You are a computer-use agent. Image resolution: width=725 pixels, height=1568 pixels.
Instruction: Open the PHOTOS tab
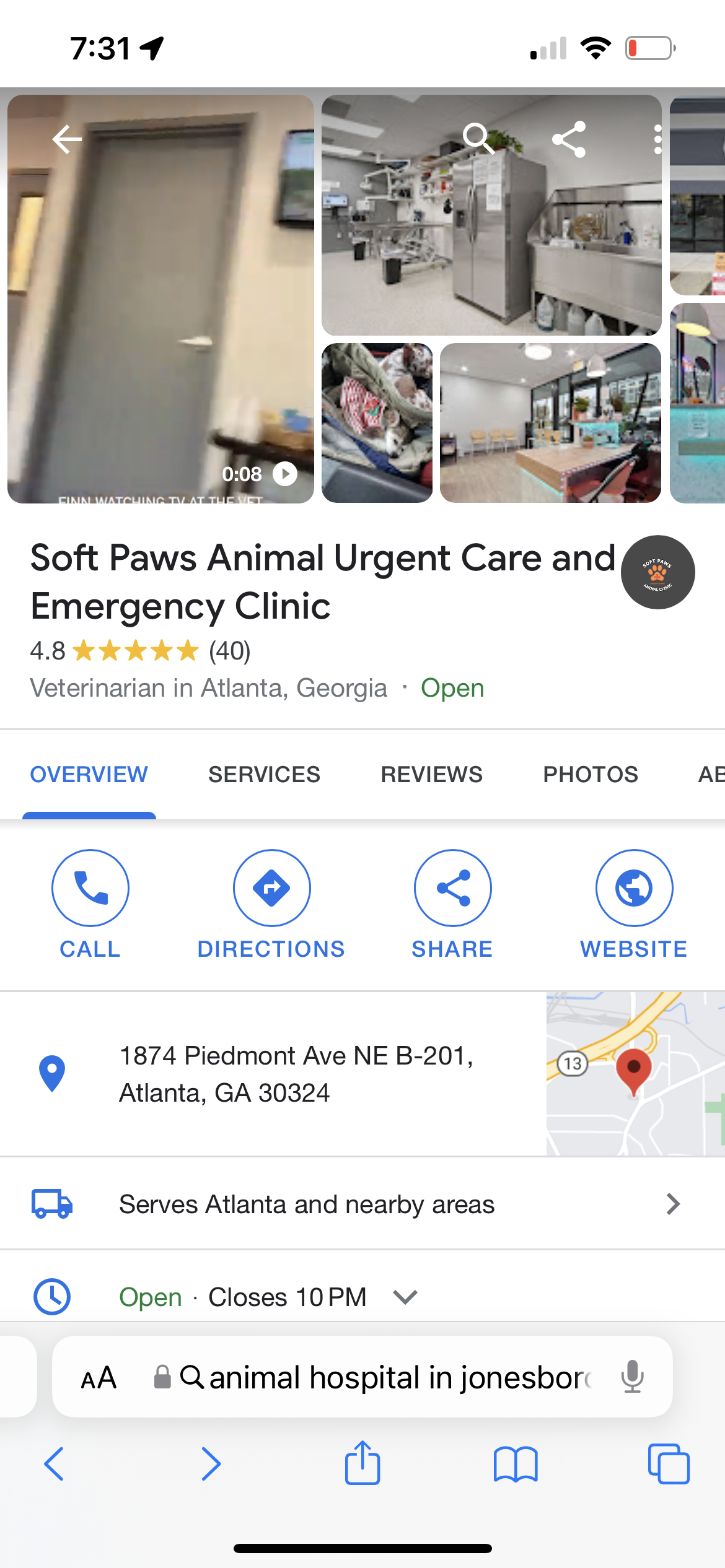click(591, 774)
